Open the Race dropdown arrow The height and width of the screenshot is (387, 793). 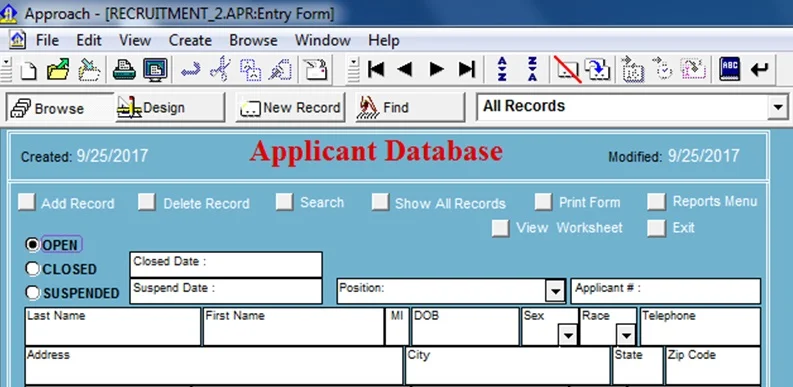pyautogui.click(x=626, y=335)
